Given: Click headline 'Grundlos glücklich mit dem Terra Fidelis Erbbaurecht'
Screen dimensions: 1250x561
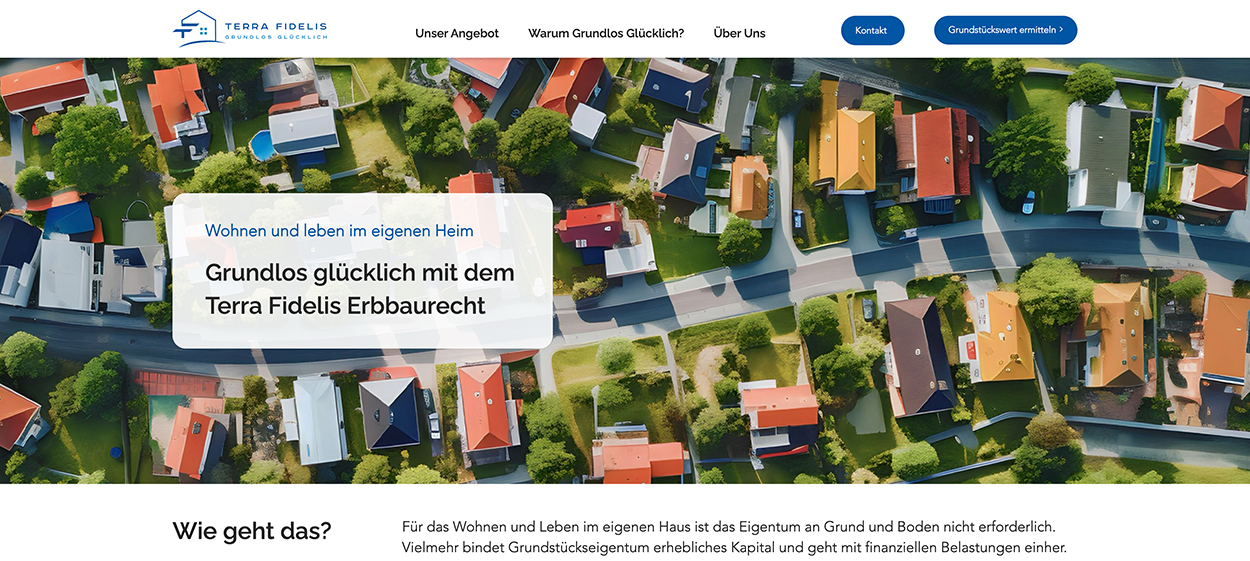Looking at the screenshot, I should (360, 289).
